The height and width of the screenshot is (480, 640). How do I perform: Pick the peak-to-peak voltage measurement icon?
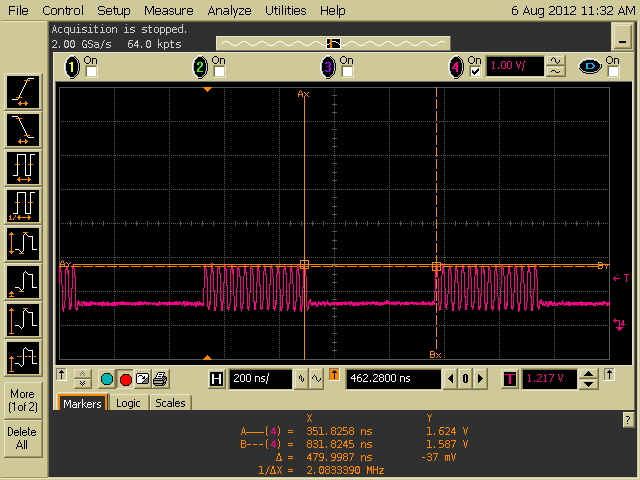pyautogui.click(x=23, y=244)
